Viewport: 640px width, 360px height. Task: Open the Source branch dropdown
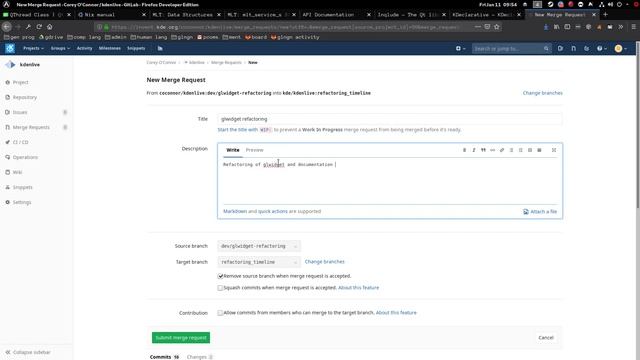(259, 246)
